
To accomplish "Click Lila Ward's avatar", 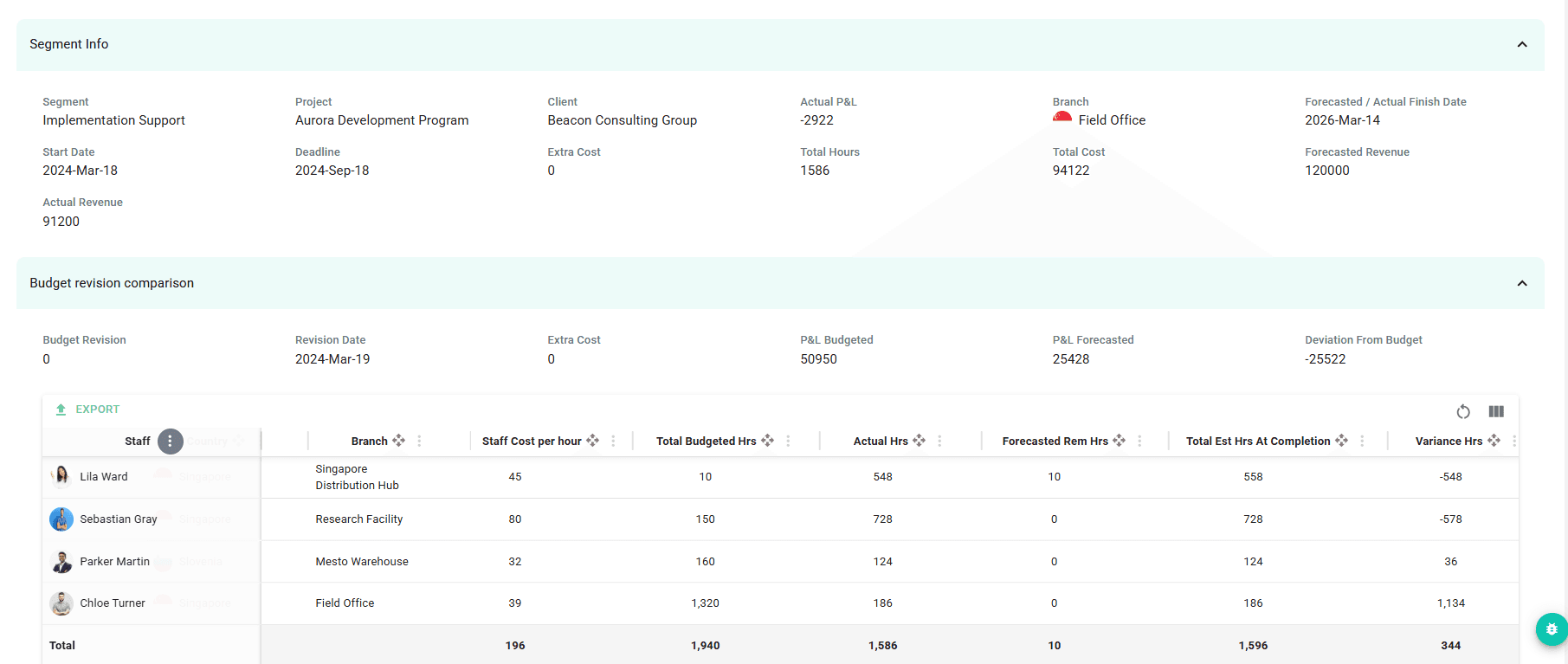I will pos(61,476).
